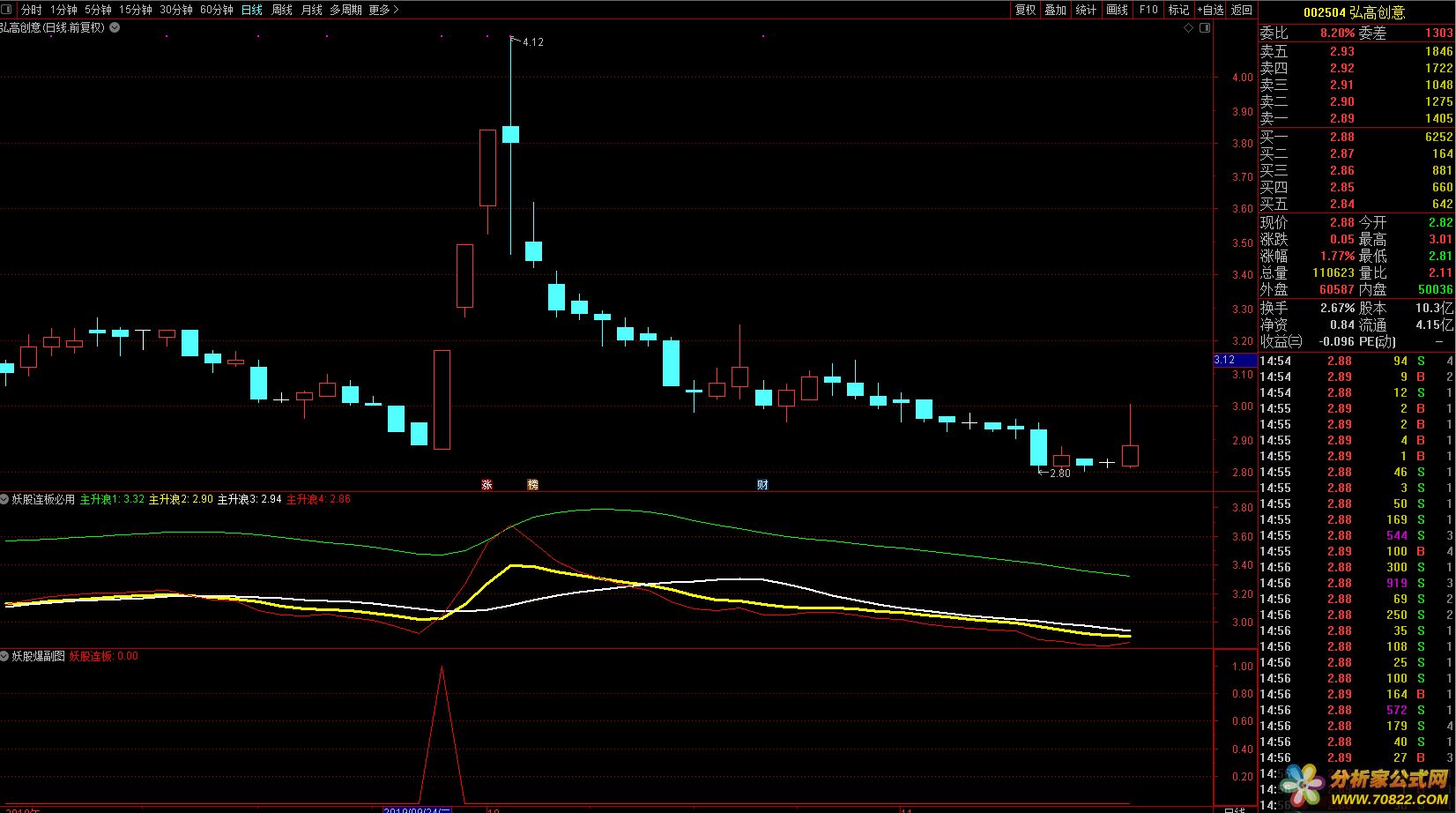
Task: Toggle the right info panel icon
Action: 1205,27
